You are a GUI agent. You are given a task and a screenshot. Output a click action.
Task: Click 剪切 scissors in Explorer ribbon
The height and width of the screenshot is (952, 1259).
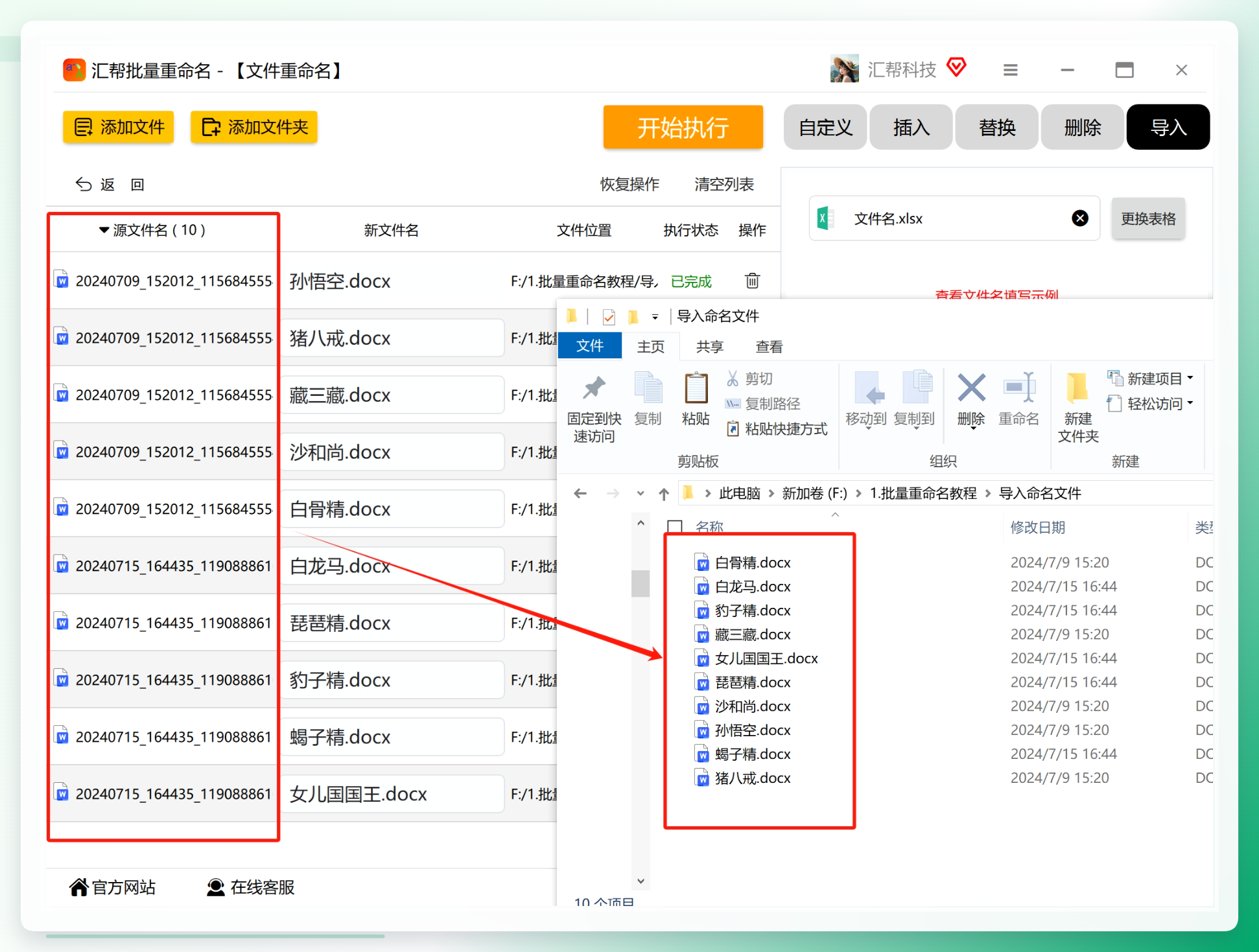(749, 378)
